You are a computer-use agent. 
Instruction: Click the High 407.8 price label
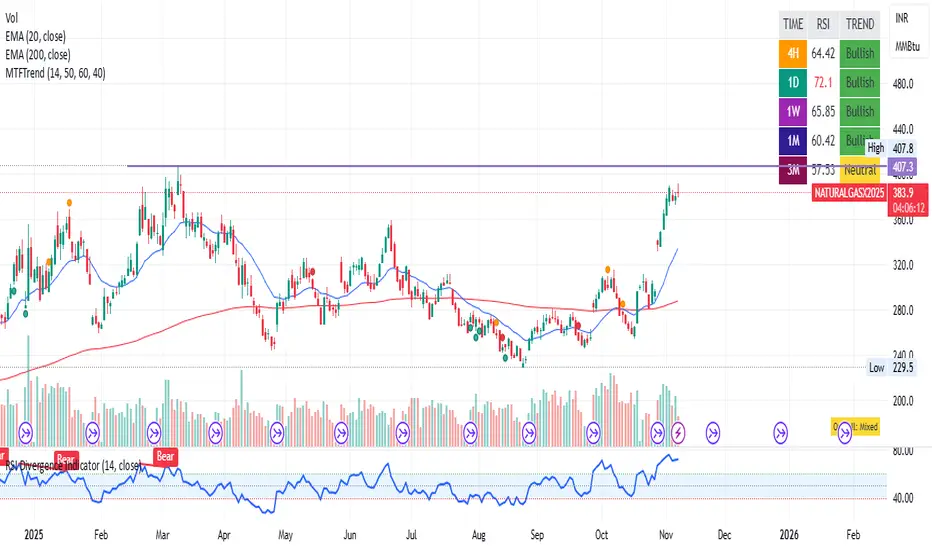[890, 148]
